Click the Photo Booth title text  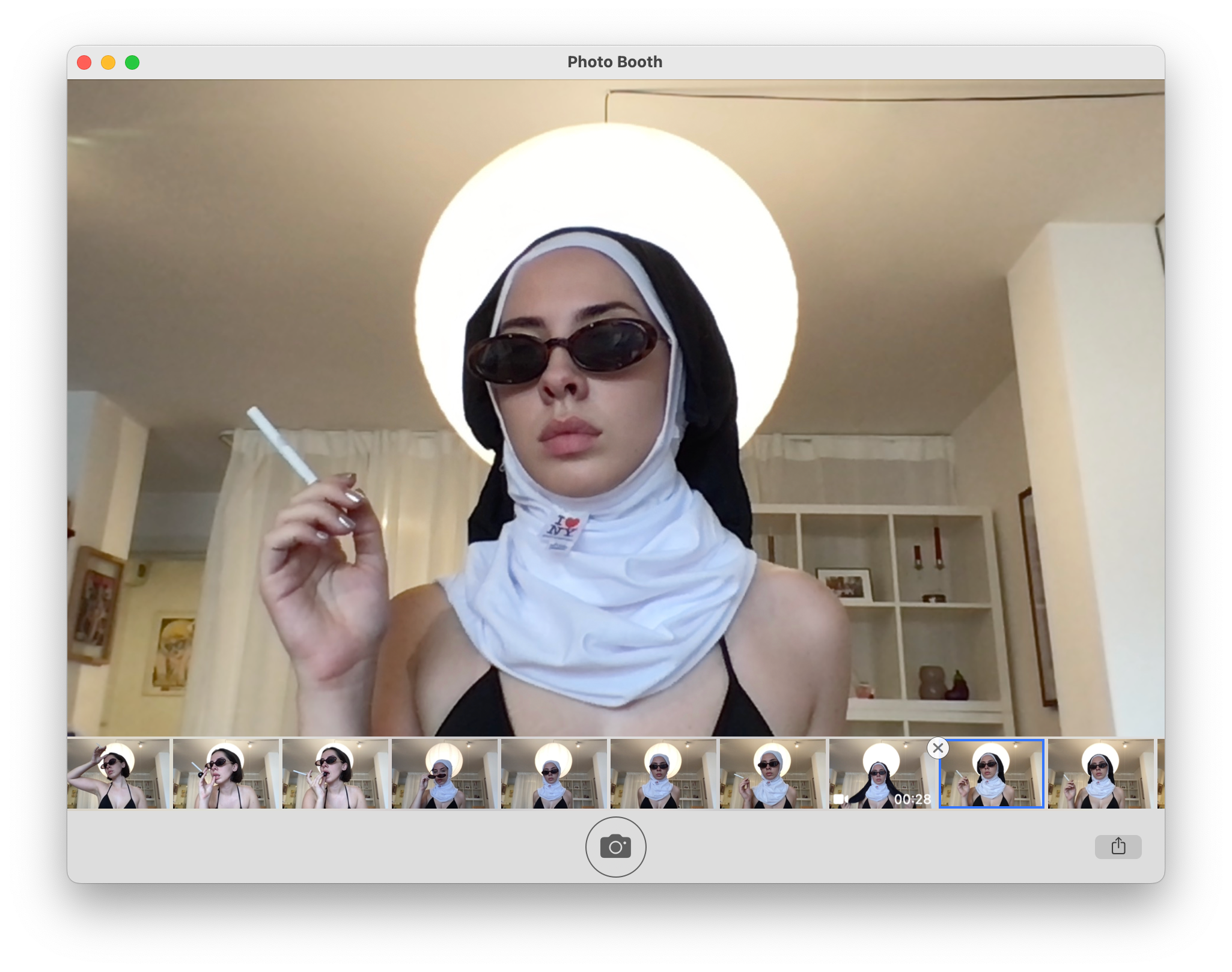[614, 62]
